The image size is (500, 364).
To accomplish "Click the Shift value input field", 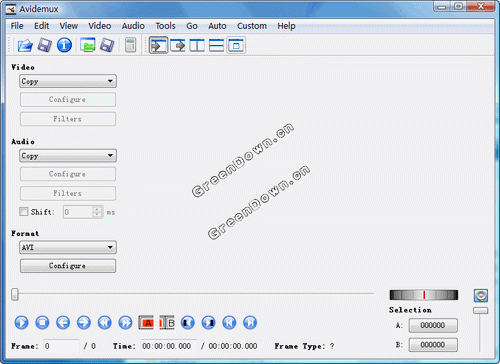I will pos(78,212).
